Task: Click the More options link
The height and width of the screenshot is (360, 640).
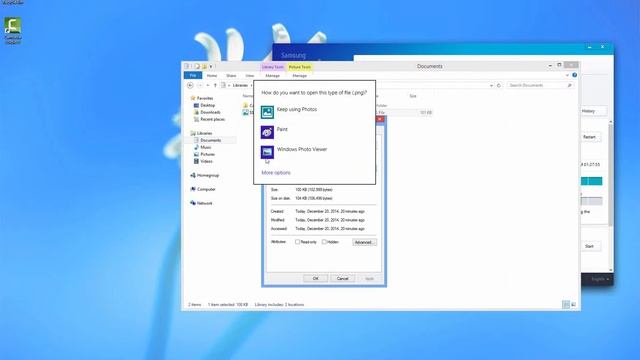Action: point(276,173)
